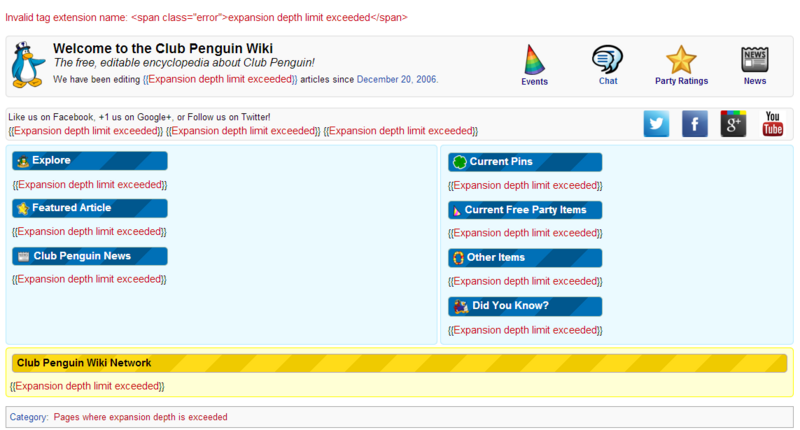
Task: Click the Explore section header
Action: (90, 161)
